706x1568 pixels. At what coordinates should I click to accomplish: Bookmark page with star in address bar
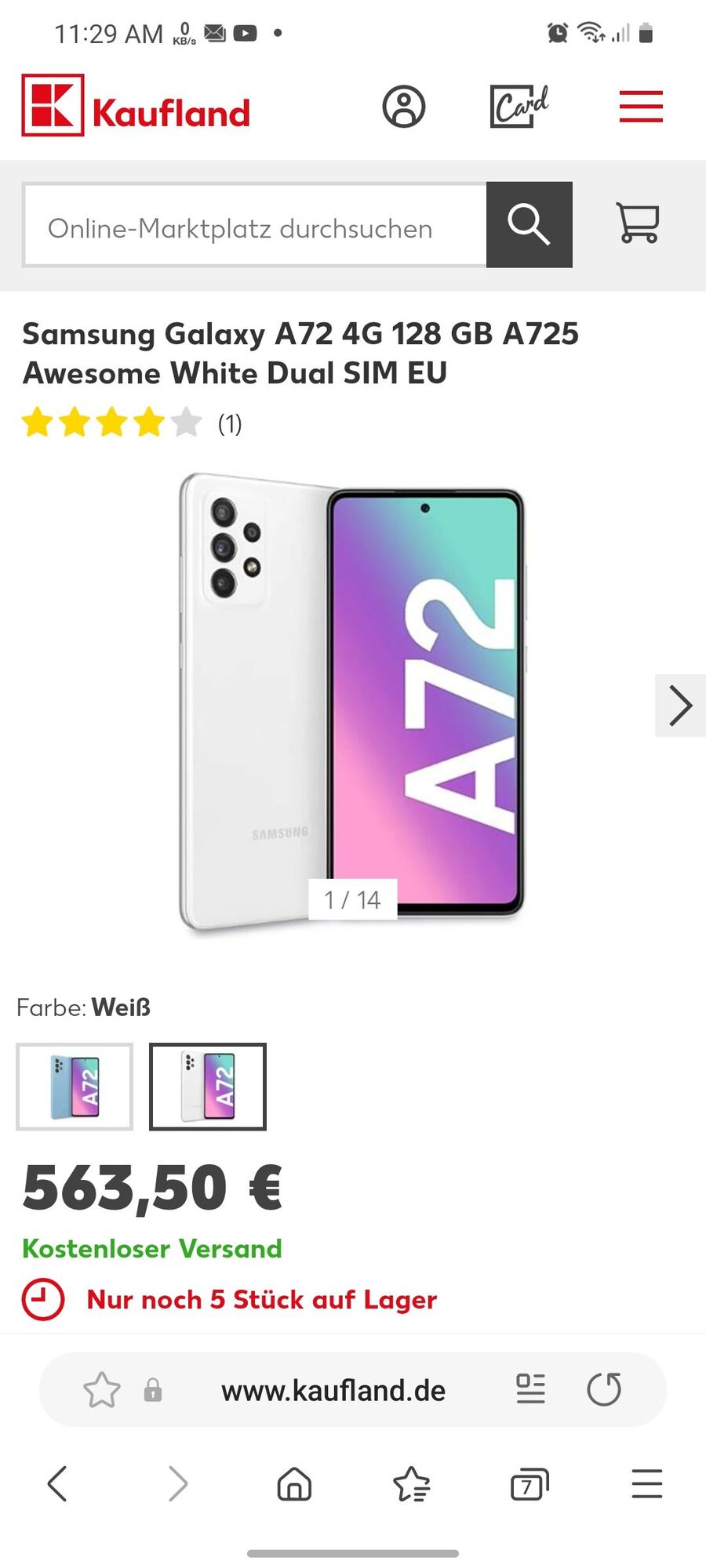(x=102, y=1390)
